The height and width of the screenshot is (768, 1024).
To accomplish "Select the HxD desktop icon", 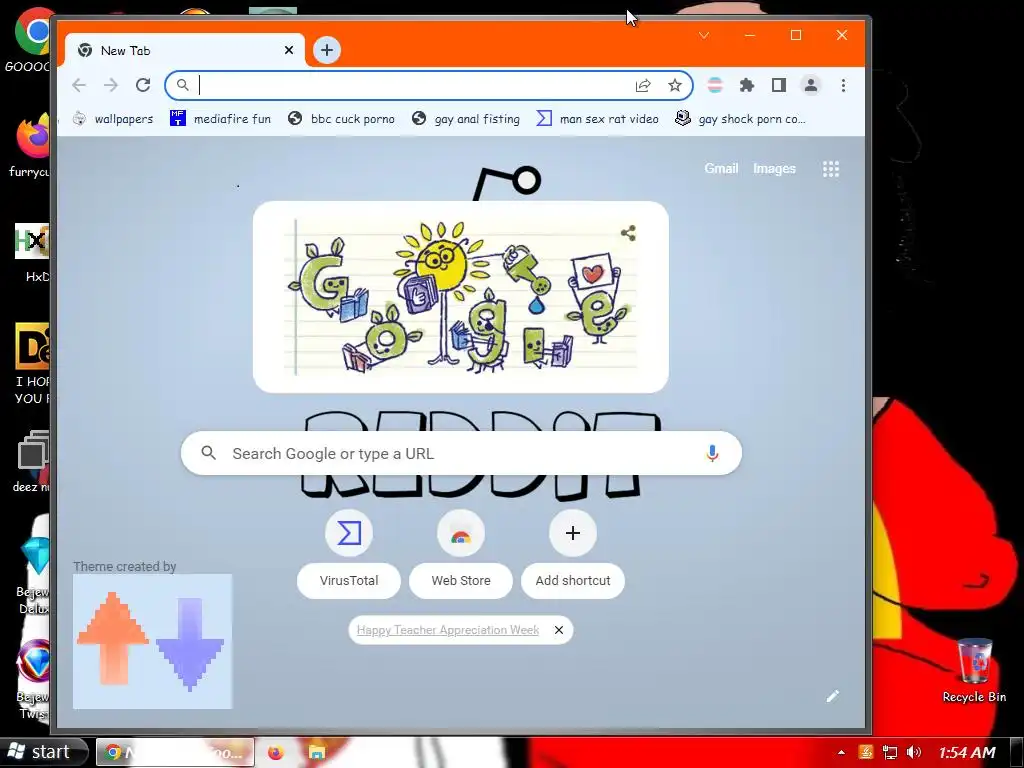I will [33, 251].
